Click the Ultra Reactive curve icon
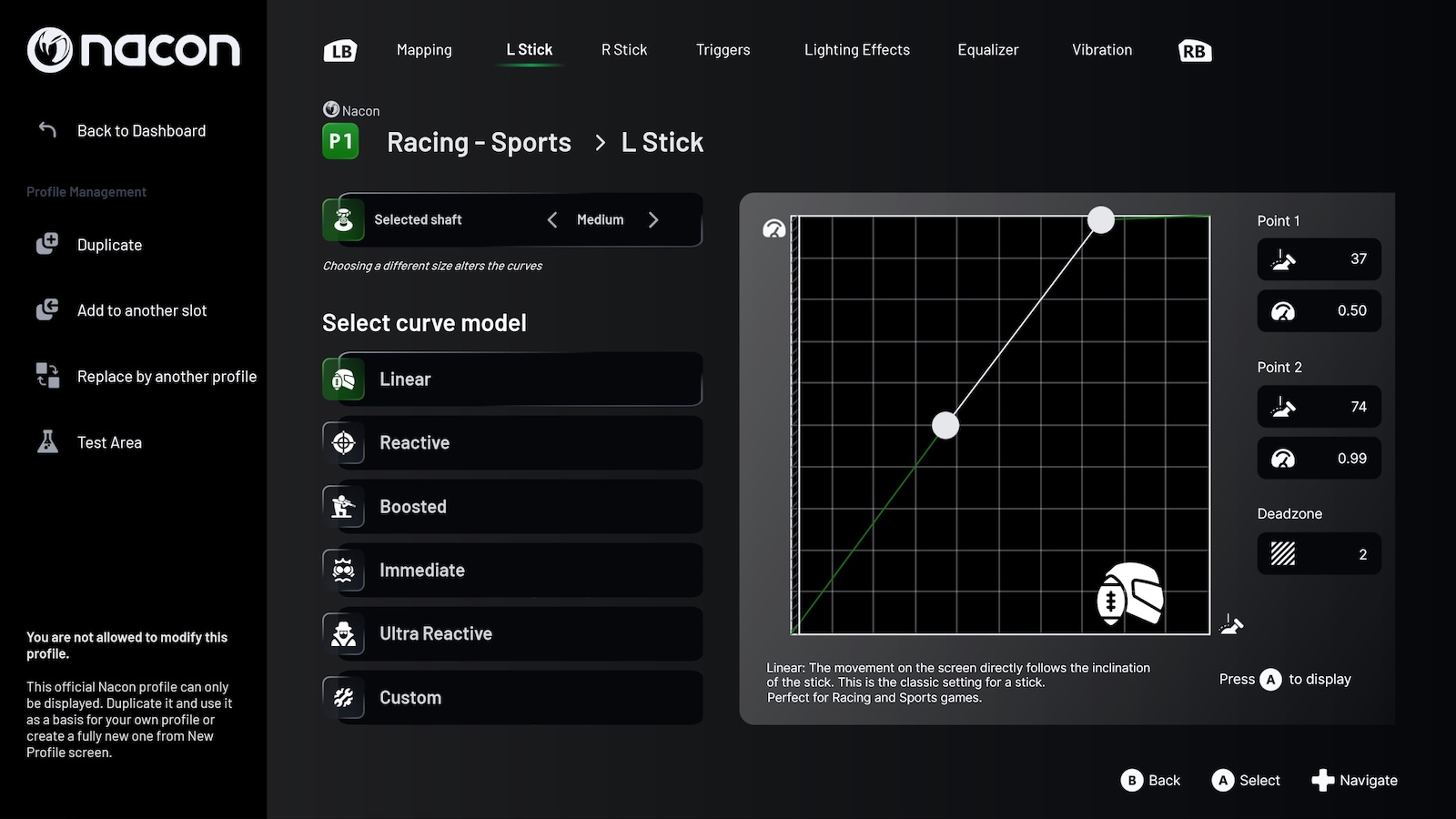This screenshot has width=1456, height=819. click(x=343, y=633)
